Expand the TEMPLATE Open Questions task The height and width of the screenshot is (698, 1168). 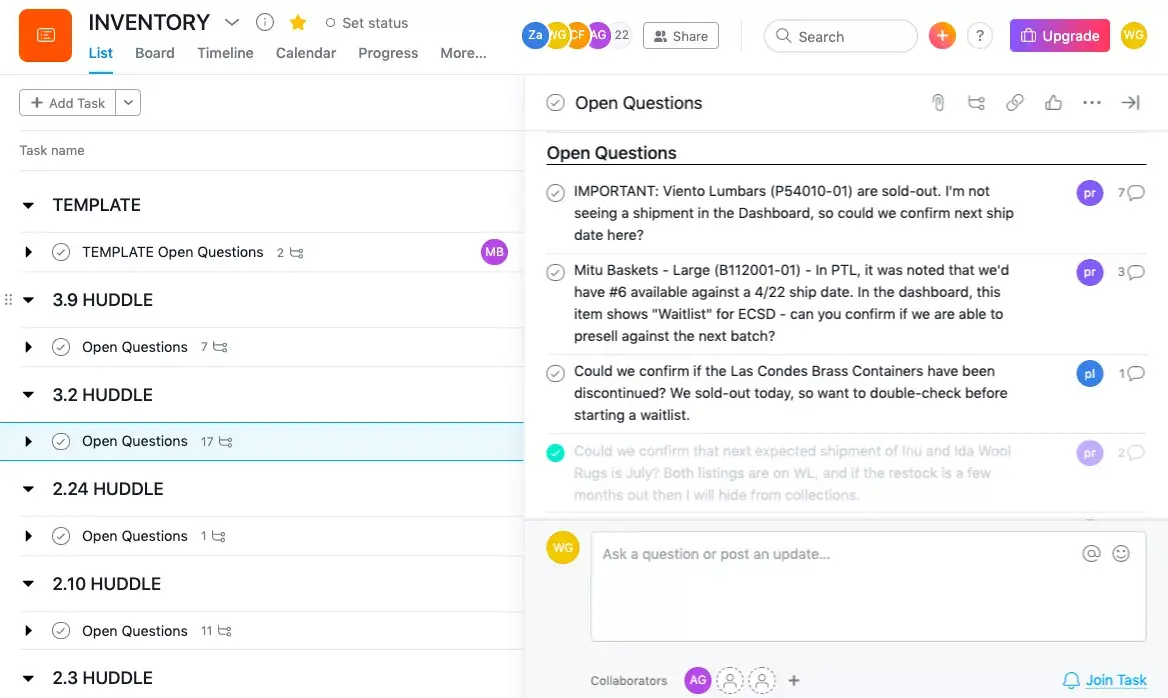(x=29, y=251)
